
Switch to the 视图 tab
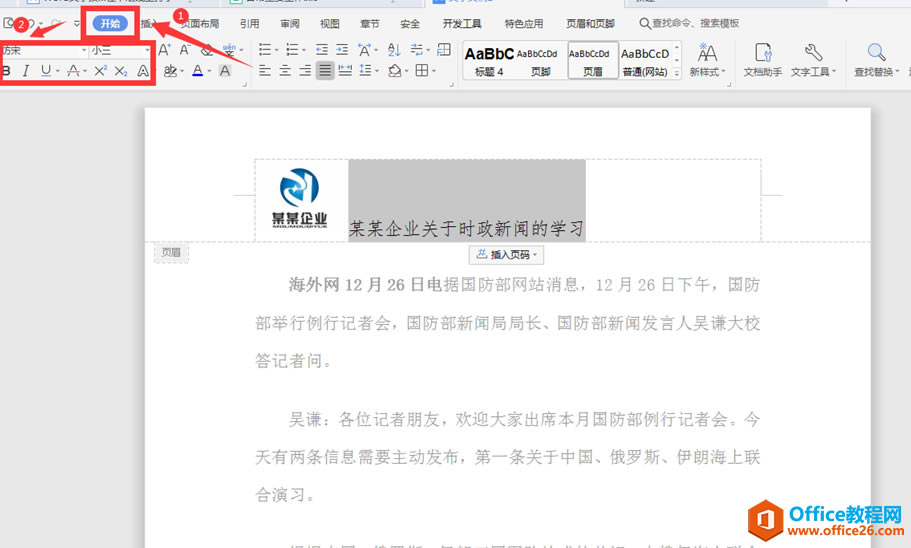[329, 24]
